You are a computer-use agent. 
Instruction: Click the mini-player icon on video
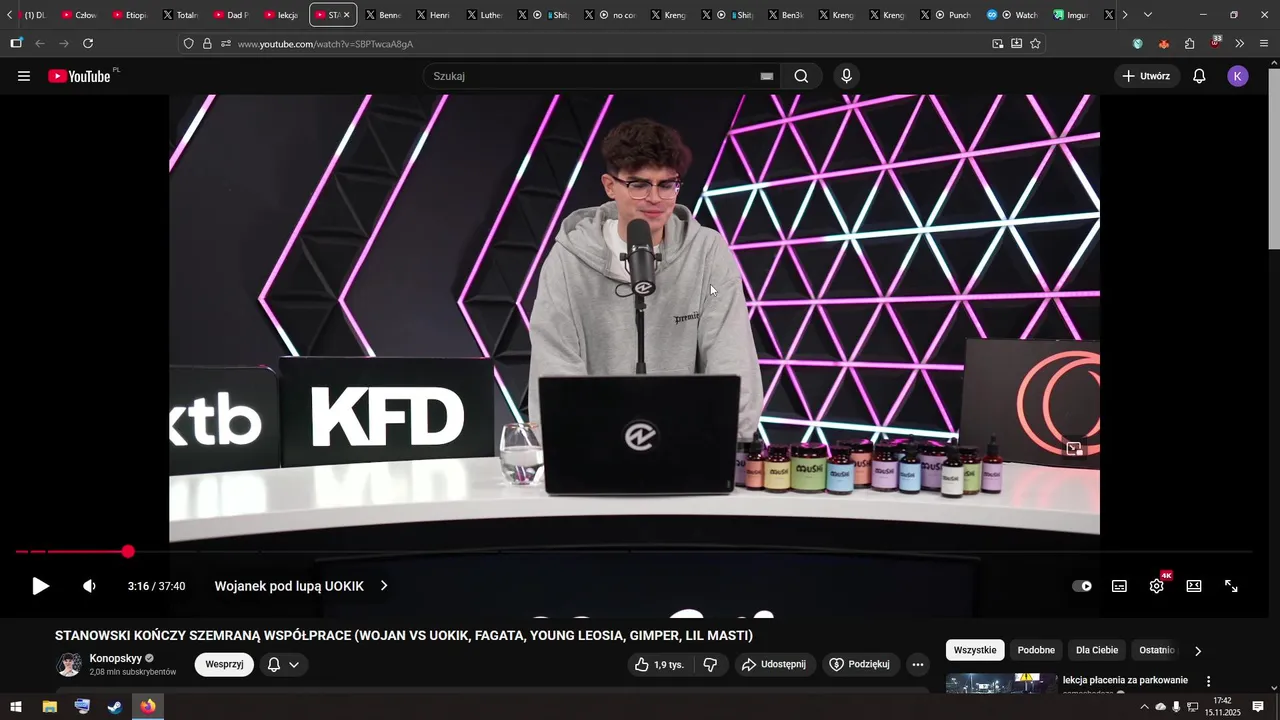[x=1074, y=449]
